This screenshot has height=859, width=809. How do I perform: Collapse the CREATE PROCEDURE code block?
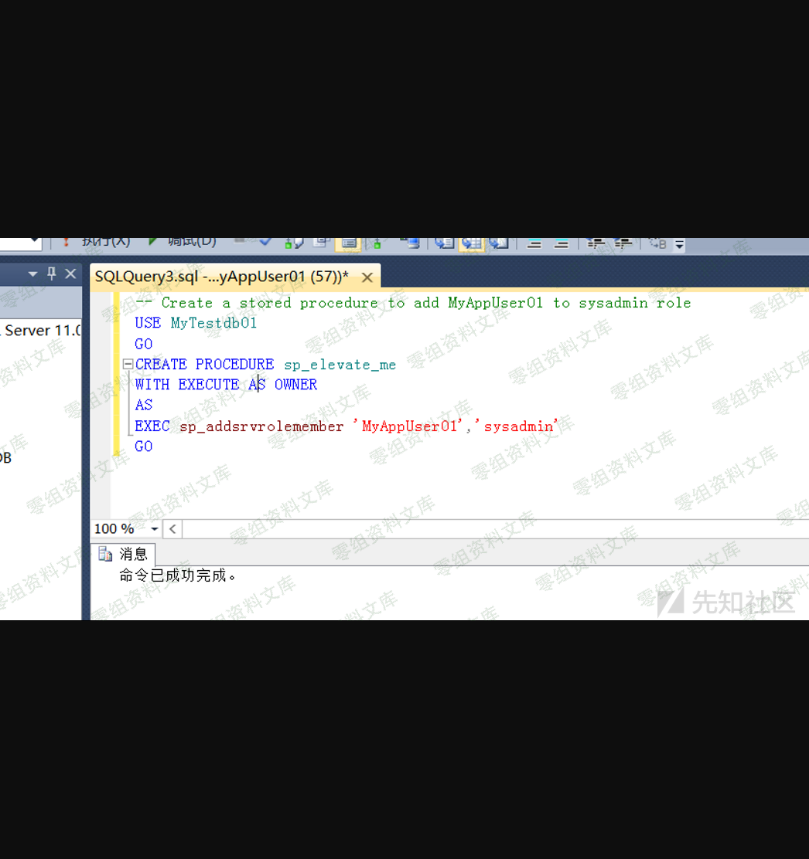127,364
